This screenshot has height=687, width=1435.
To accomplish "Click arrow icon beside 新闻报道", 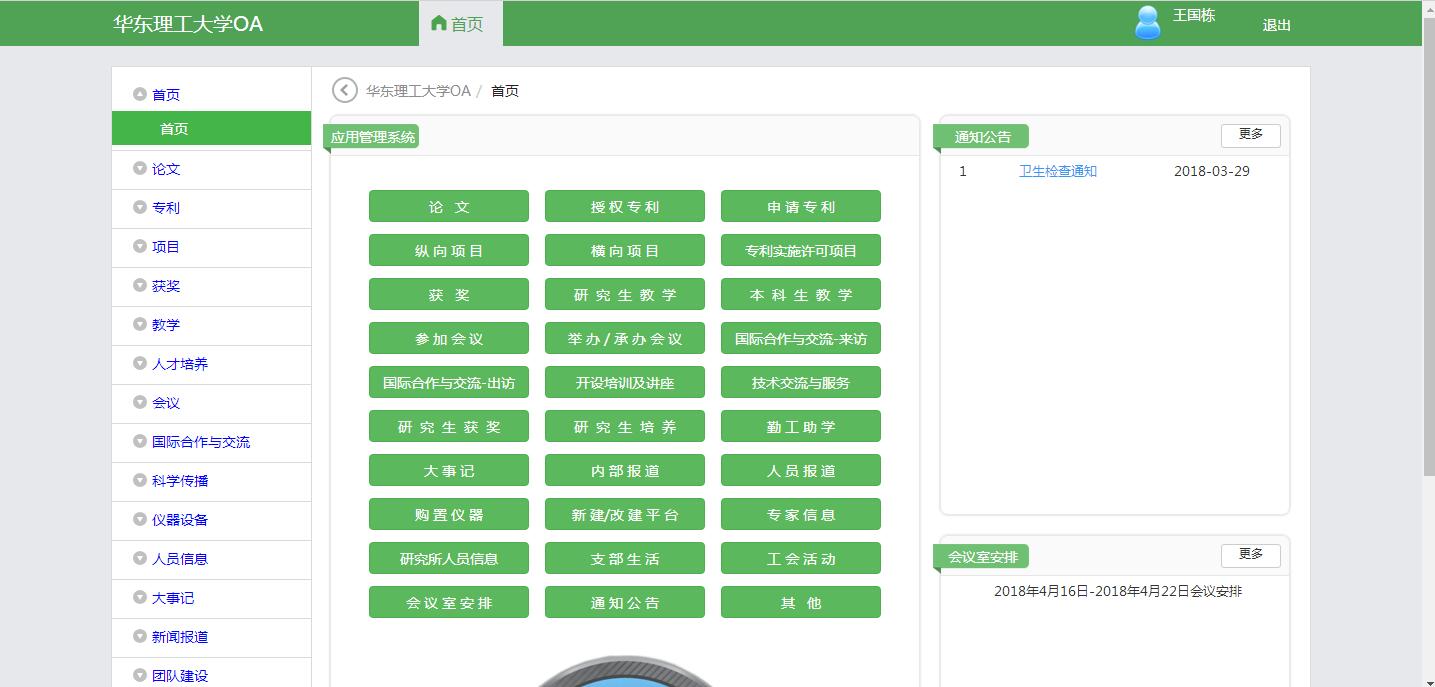I will (140, 637).
